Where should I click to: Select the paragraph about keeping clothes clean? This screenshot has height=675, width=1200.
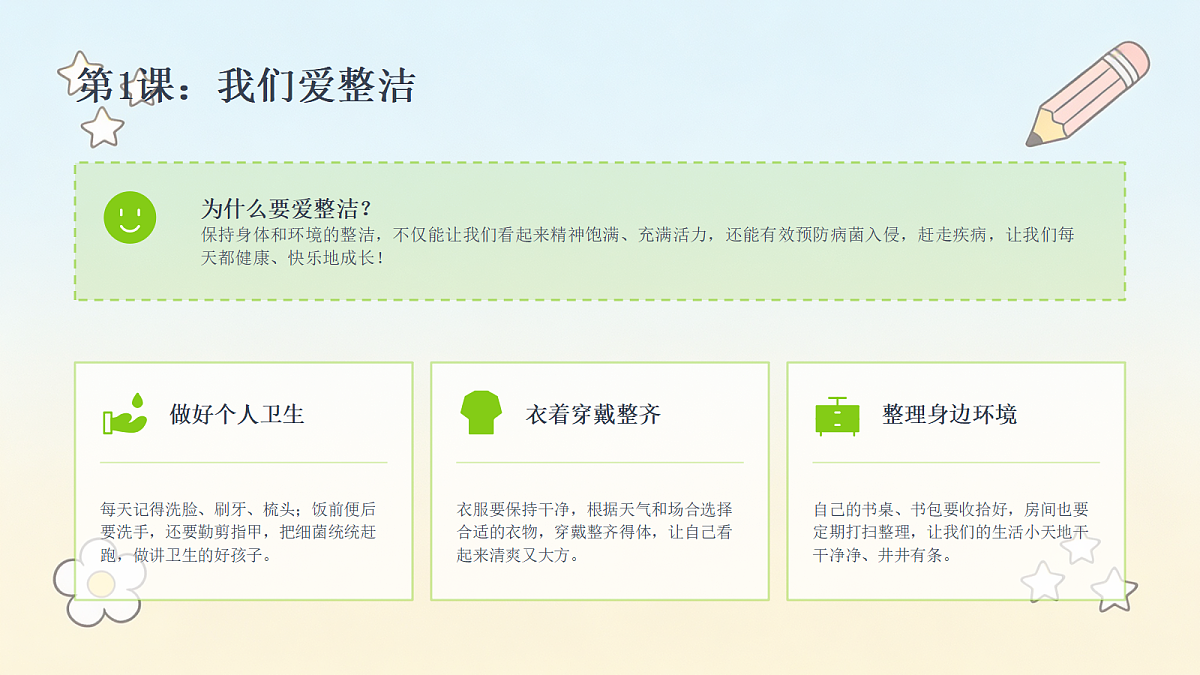[594, 532]
